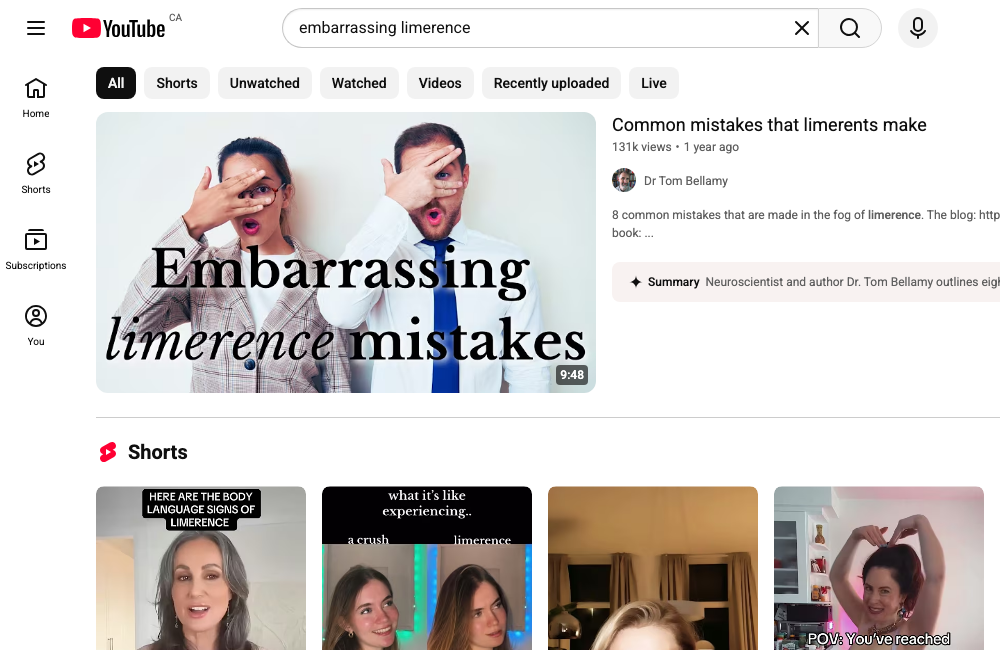Select the Live filter chip

pos(654,83)
